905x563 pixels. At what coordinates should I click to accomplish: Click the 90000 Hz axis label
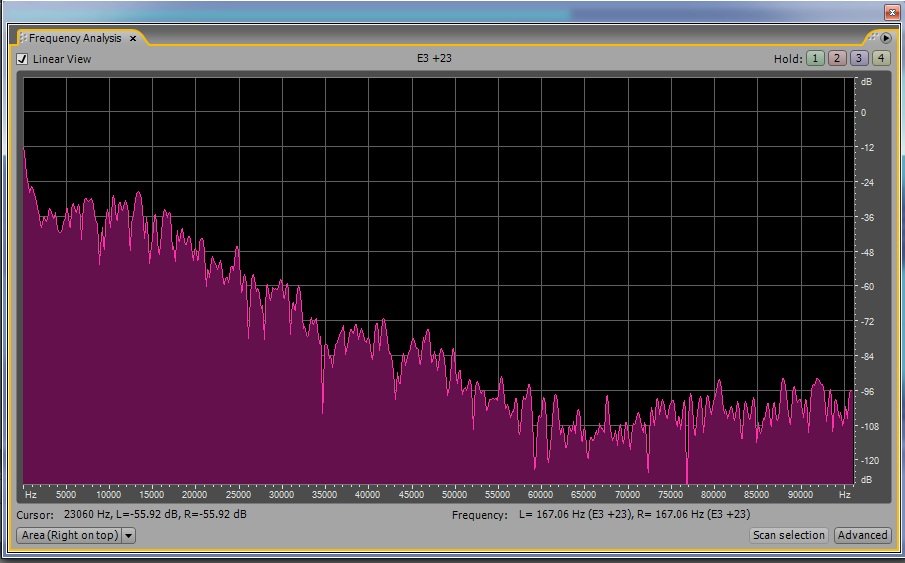pyautogui.click(x=800, y=494)
